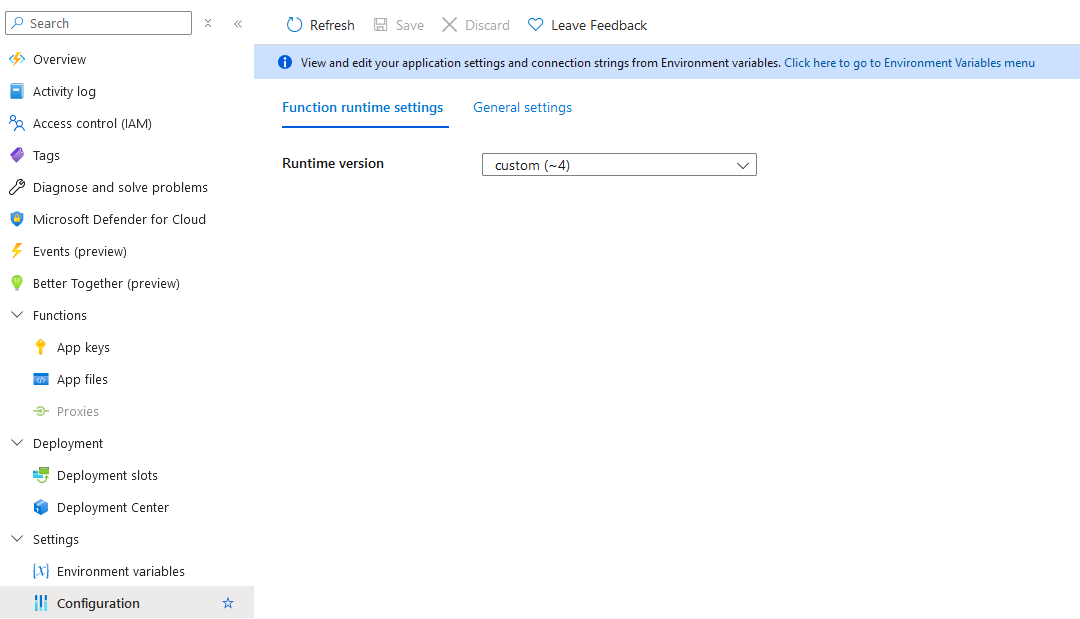Click the App files code icon
Image resolution: width=1080 pixels, height=619 pixels.
(x=41, y=379)
